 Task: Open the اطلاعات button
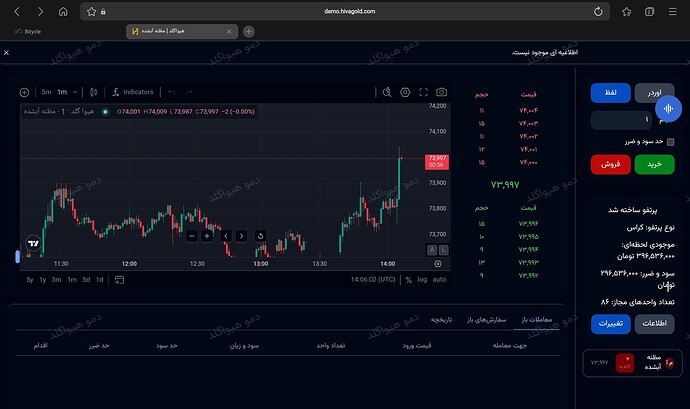654,324
